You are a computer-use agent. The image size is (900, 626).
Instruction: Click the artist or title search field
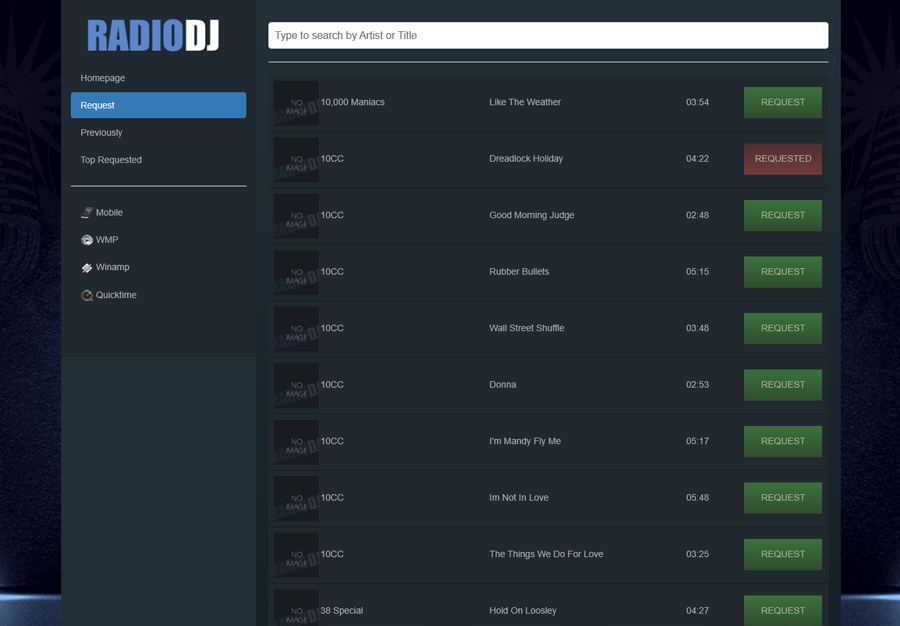tap(547, 35)
